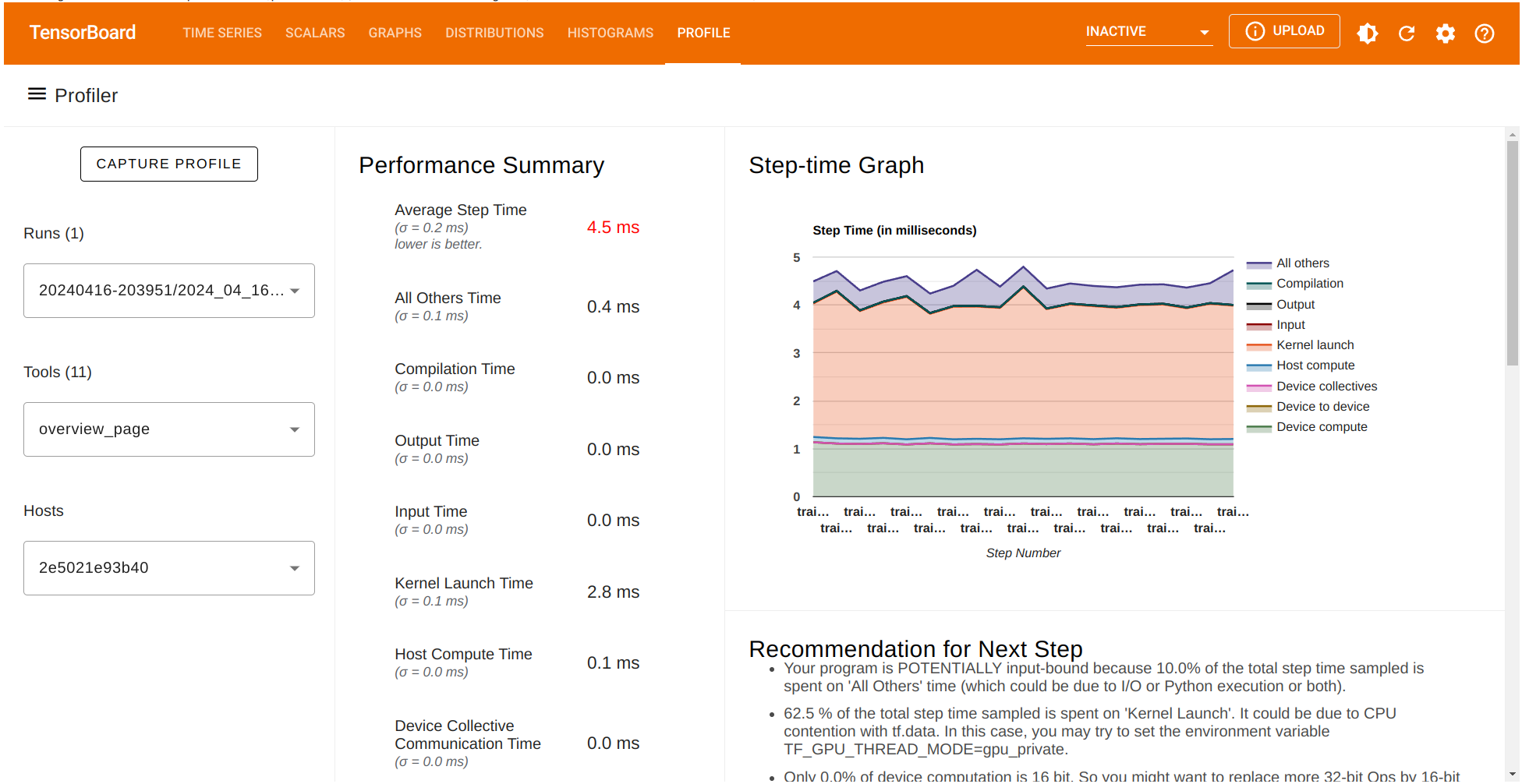Screen dimensions: 1522x784
Task: Click the Average Step Time 4.5 ms value
Action: point(613,228)
